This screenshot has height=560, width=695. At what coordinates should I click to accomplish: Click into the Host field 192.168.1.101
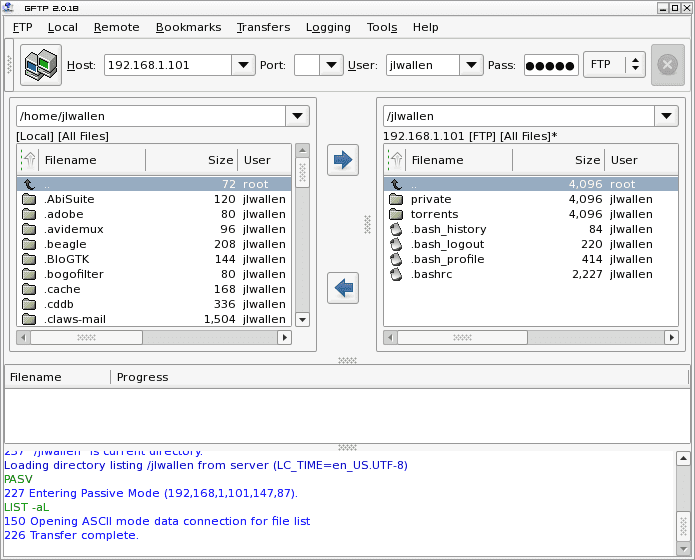pyautogui.click(x=168, y=65)
